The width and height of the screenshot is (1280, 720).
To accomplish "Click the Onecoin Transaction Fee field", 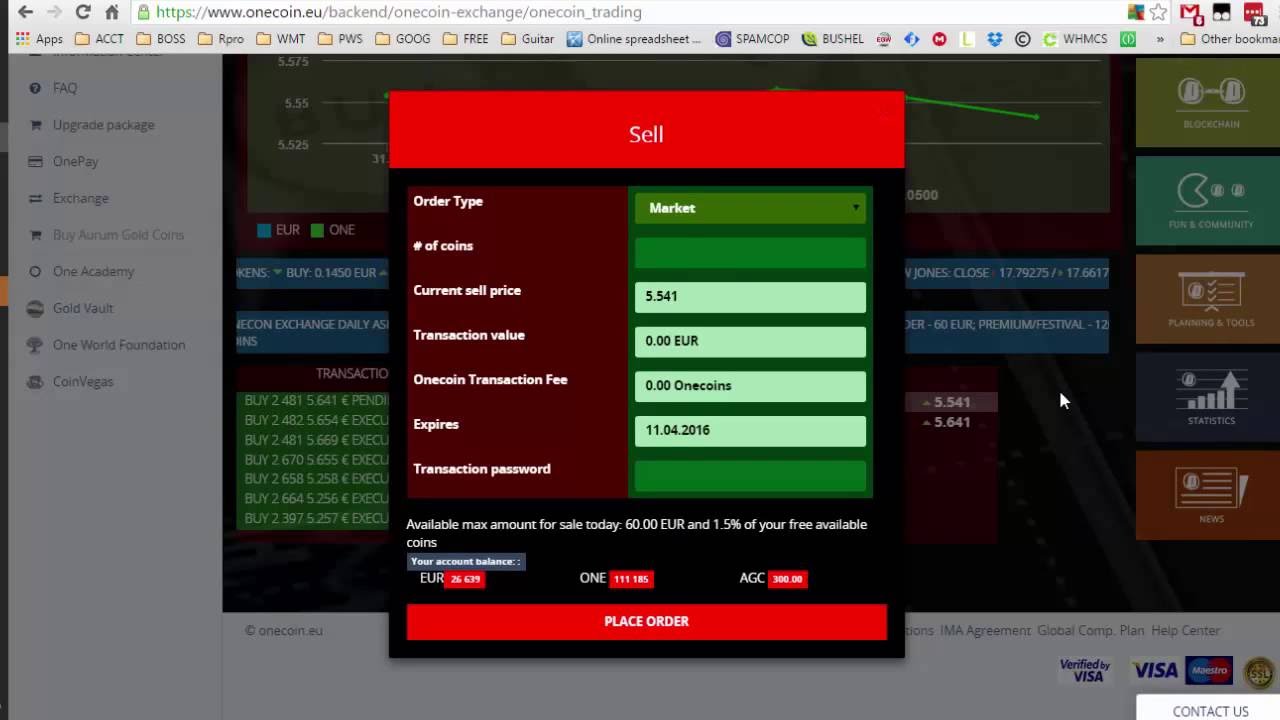I will (750, 386).
